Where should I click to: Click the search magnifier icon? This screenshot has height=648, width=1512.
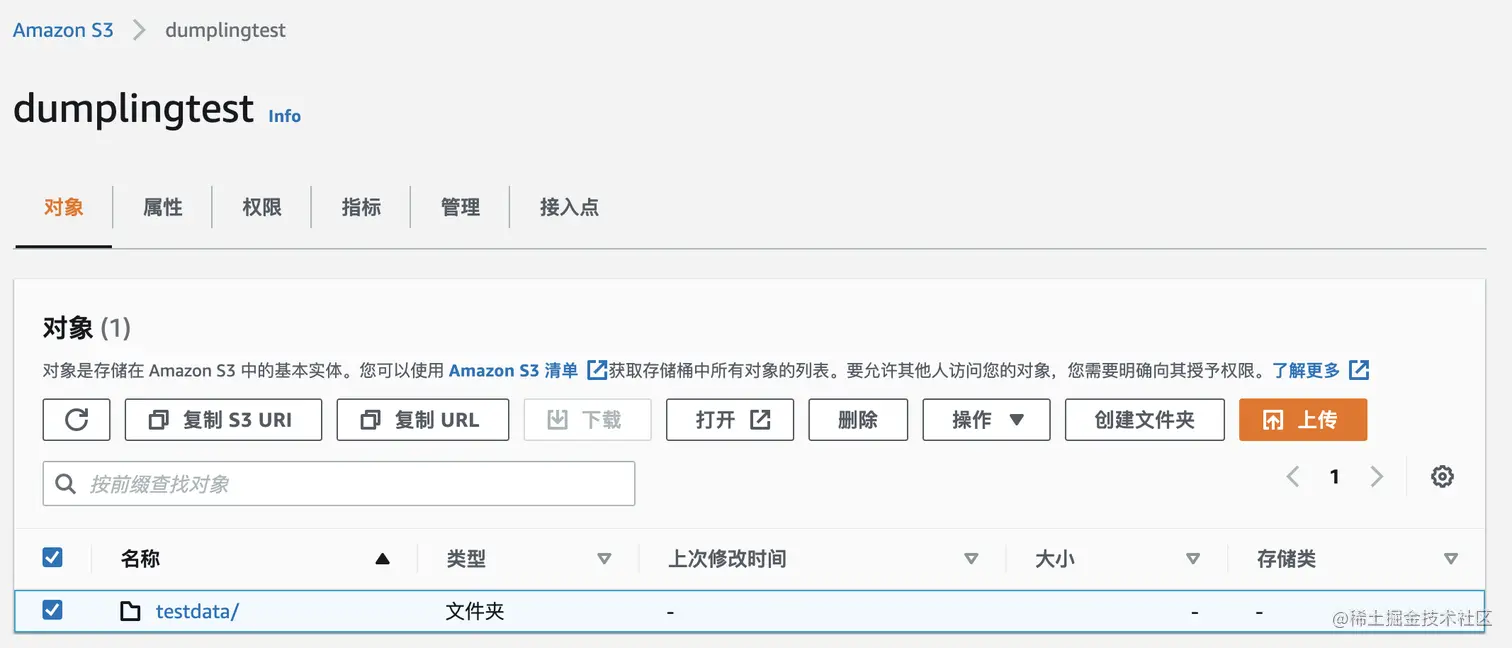pos(66,484)
